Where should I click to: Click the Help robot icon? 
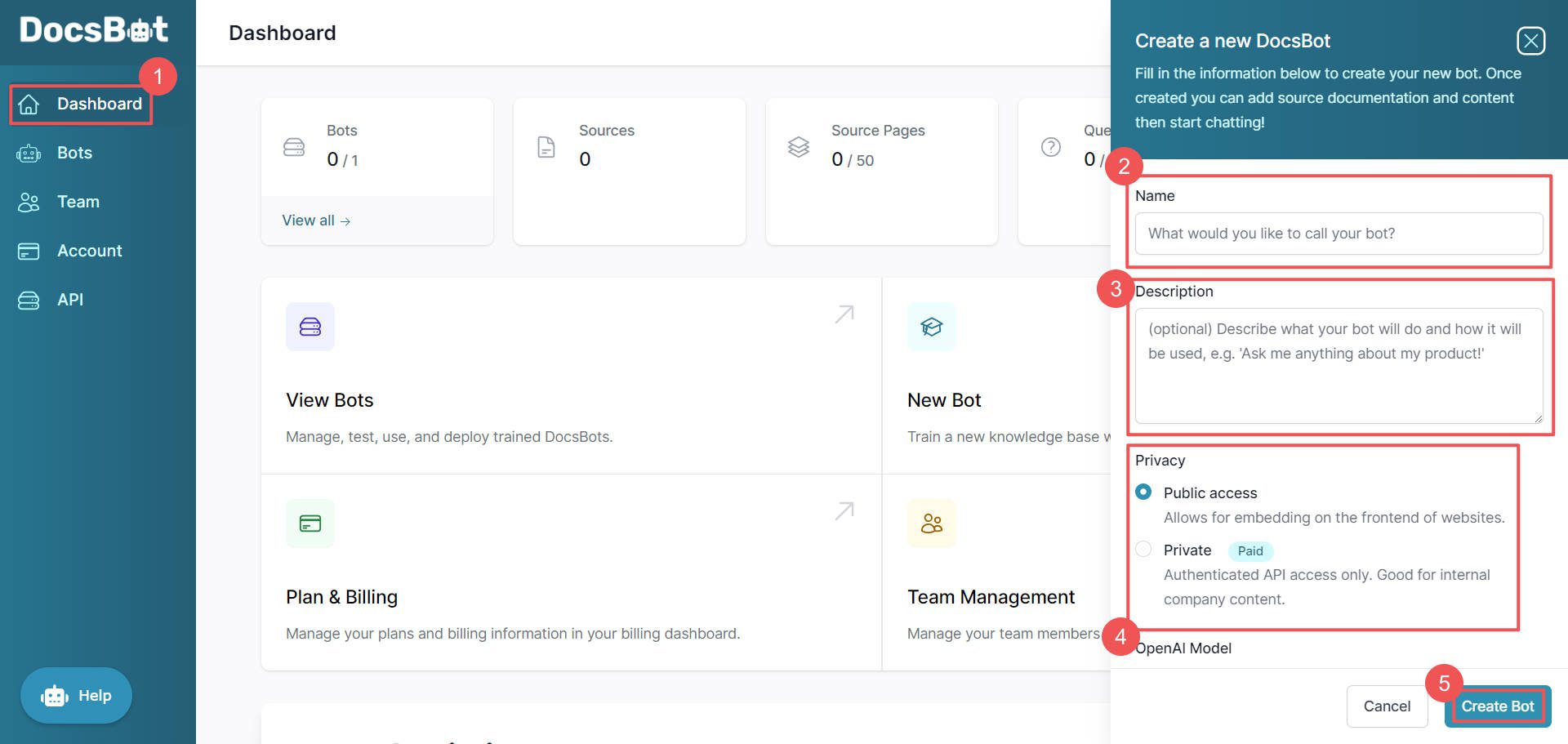coord(53,695)
